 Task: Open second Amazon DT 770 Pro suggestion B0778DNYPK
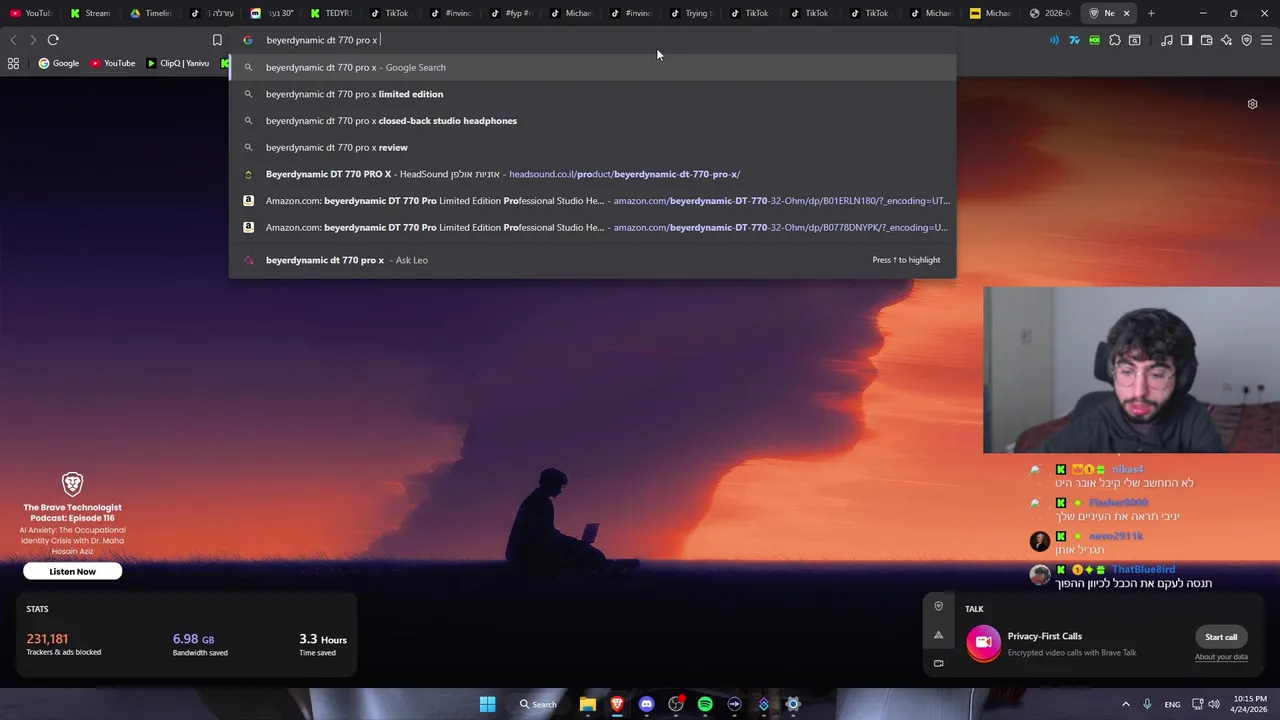click(x=592, y=227)
